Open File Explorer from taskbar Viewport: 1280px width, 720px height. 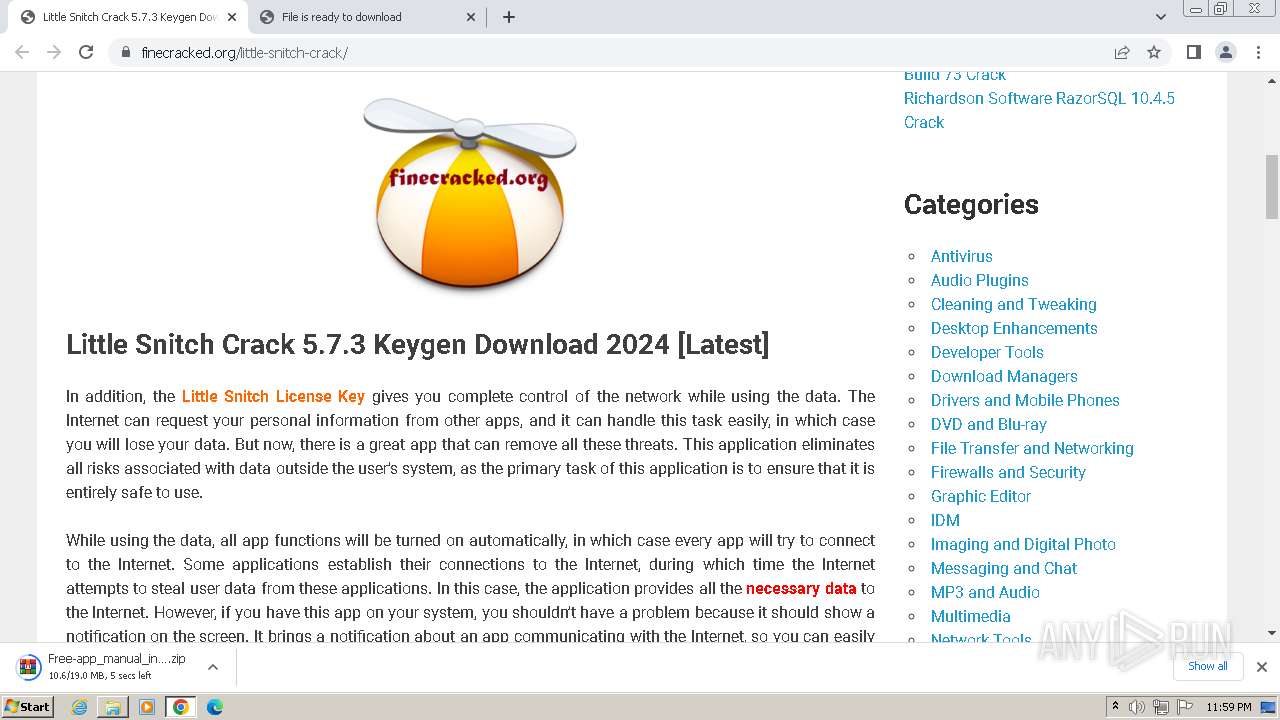[x=113, y=707]
